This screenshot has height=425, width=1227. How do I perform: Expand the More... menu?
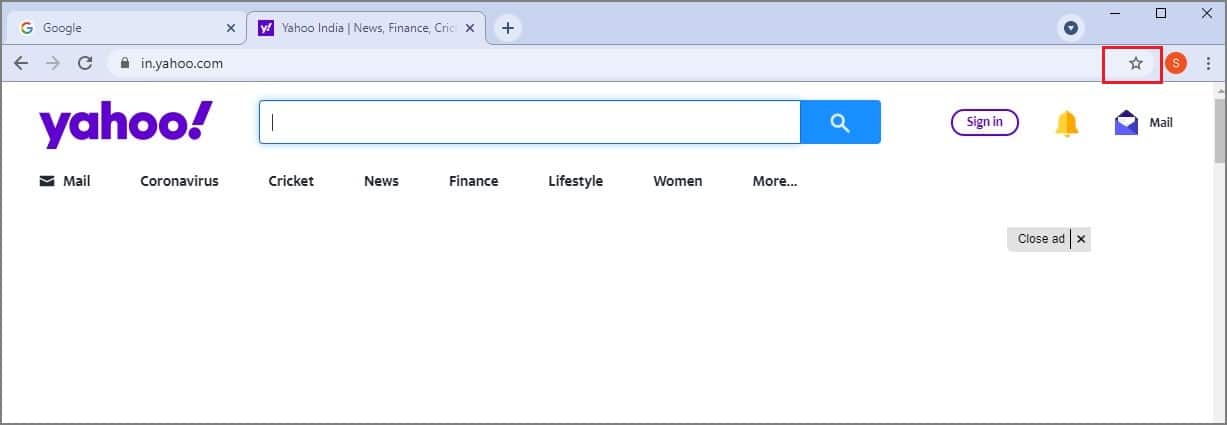click(775, 181)
